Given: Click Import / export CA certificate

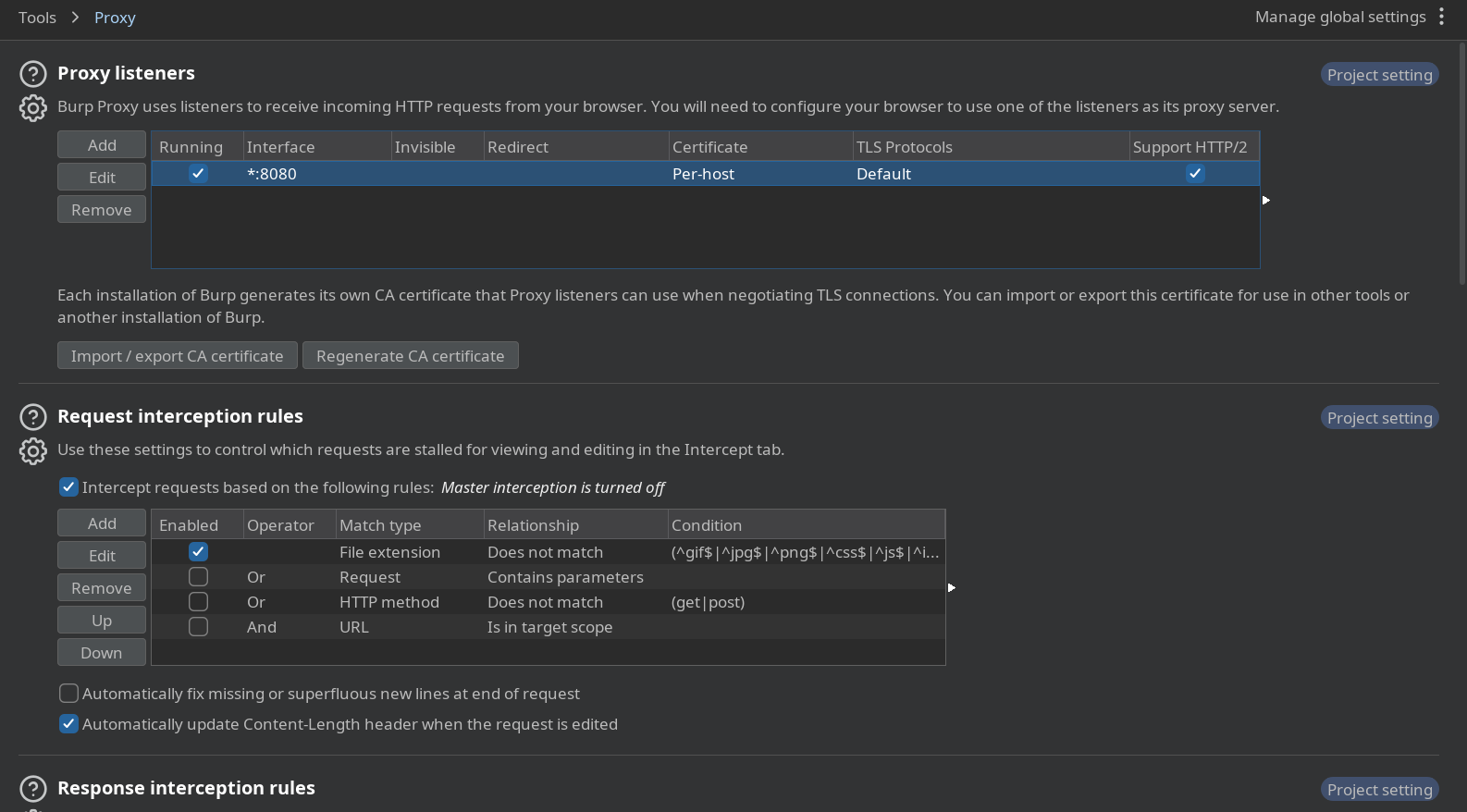Looking at the screenshot, I should tap(177, 356).
